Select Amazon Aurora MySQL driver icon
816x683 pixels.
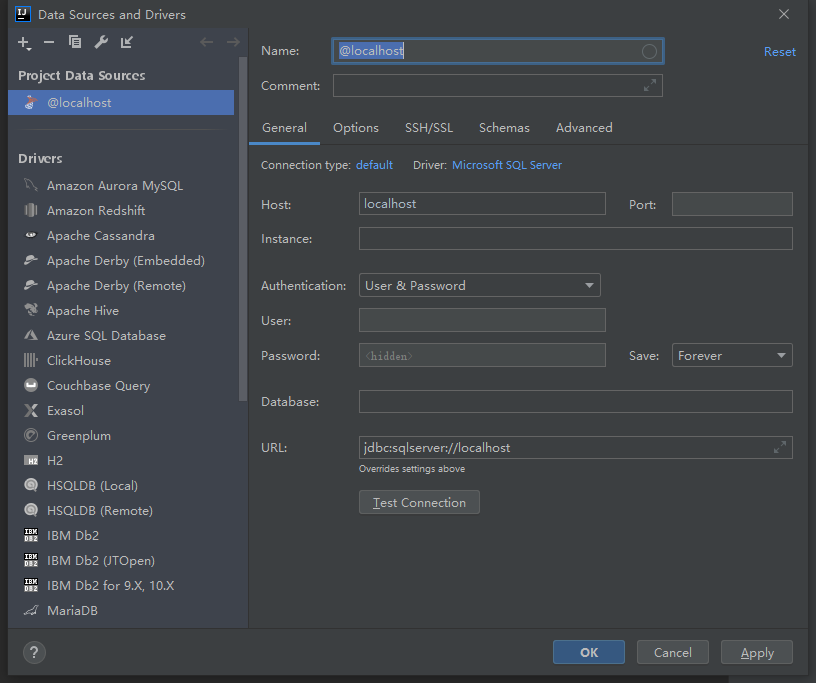click(x=31, y=185)
